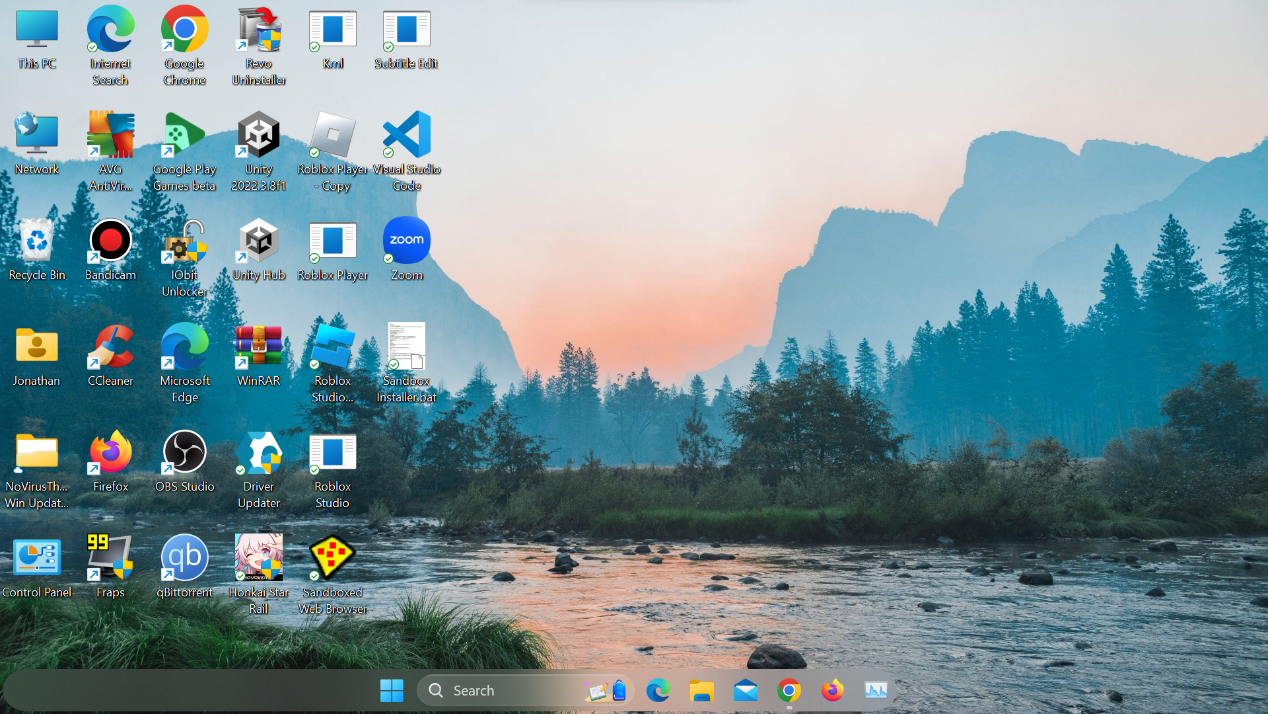This screenshot has width=1268, height=714.
Task: Select the Control Panel desktop icon
Action: point(37,568)
